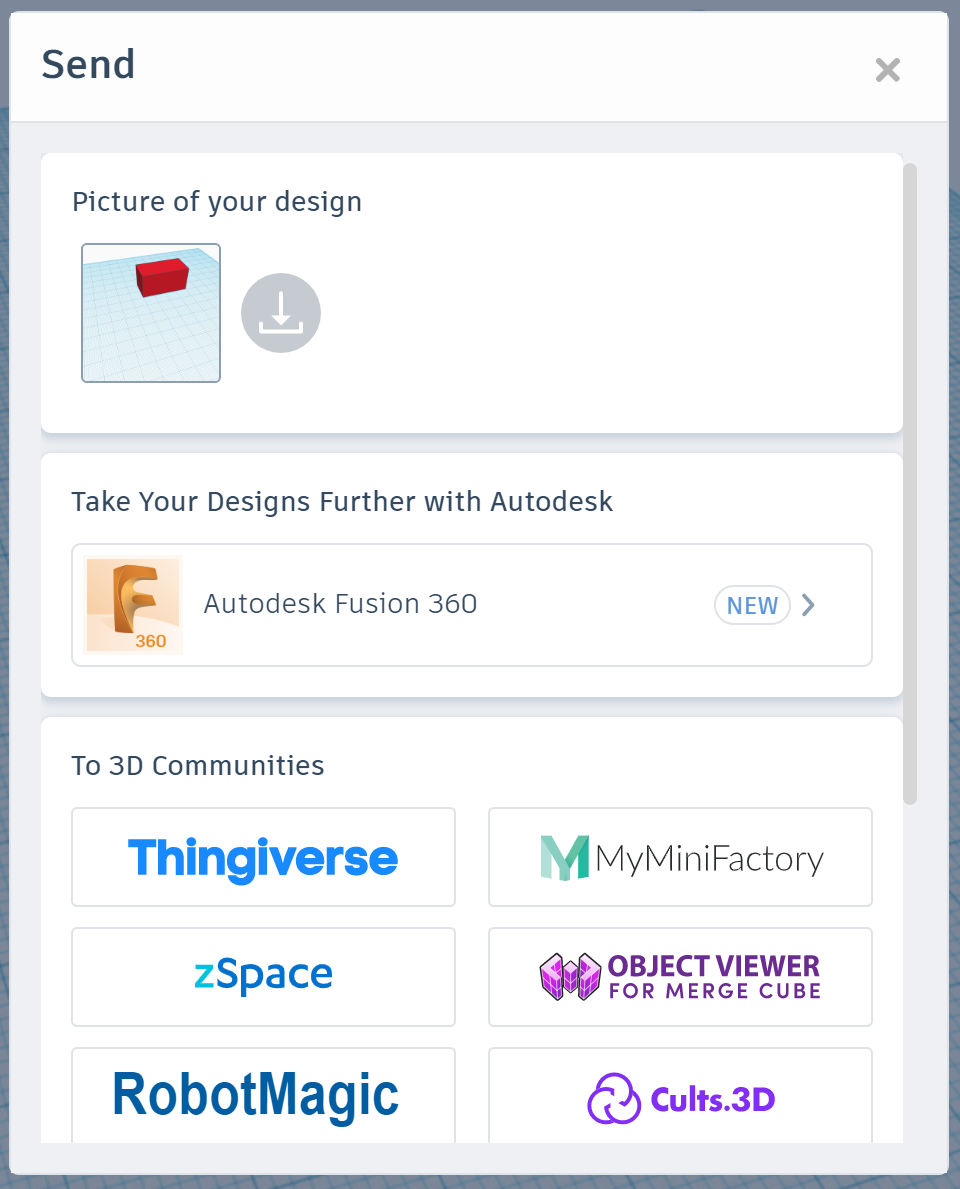Click the MyMiniFactory green M logo

pos(564,858)
